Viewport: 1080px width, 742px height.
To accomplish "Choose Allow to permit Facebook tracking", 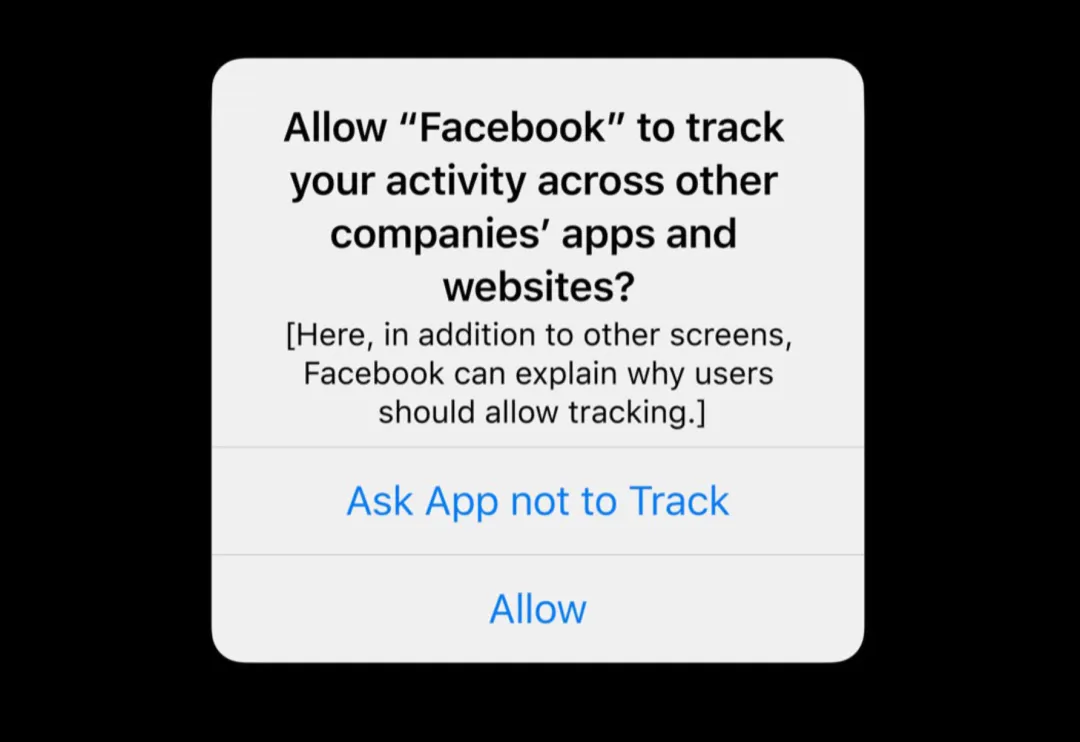I will click(538, 609).
